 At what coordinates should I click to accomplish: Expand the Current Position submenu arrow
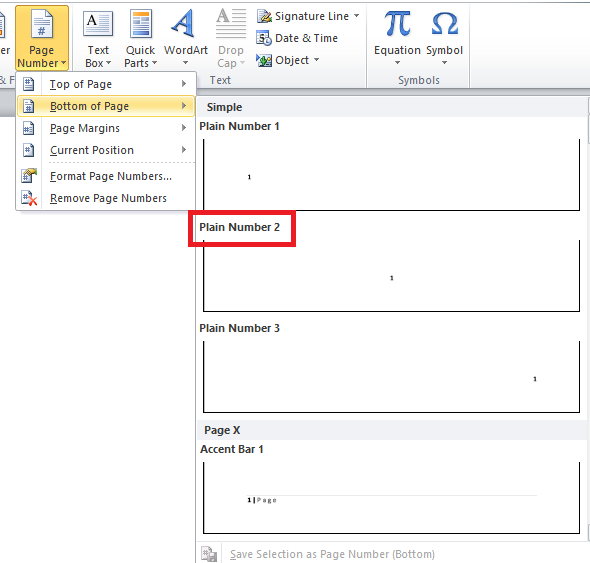(x=184, y=150)
